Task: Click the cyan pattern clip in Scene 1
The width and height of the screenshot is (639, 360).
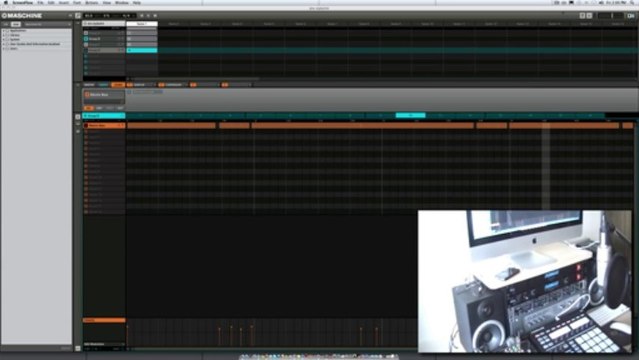Action: coord(142,50)
